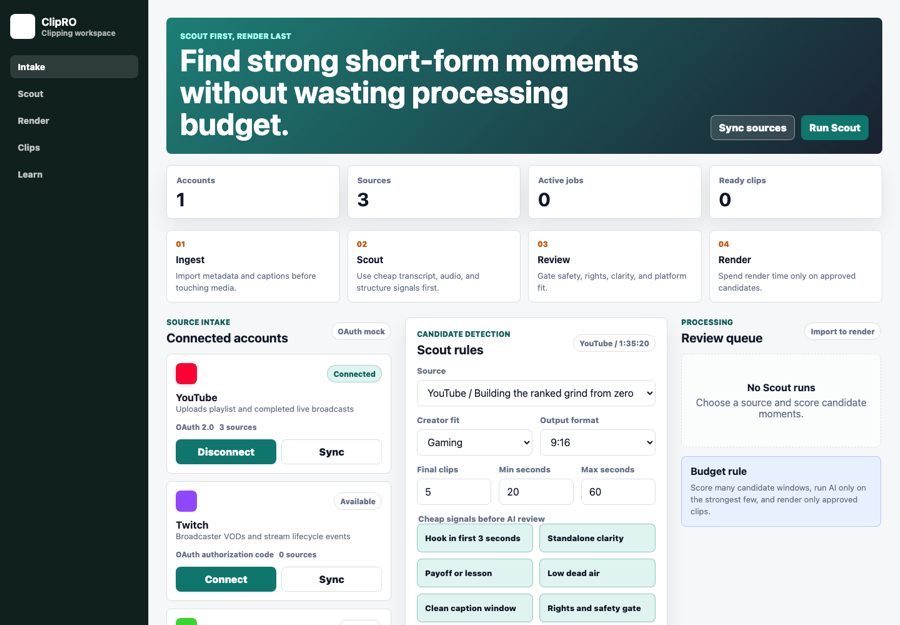This screenshot has height=625, width=900.
Task: Click the Final clips input field
Action: coord(454,492)
